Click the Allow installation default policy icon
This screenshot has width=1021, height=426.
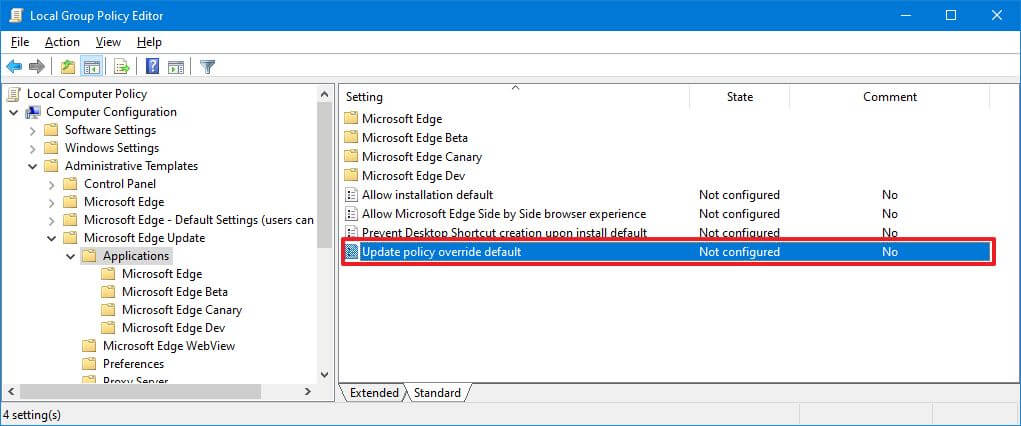click(352, 195)
